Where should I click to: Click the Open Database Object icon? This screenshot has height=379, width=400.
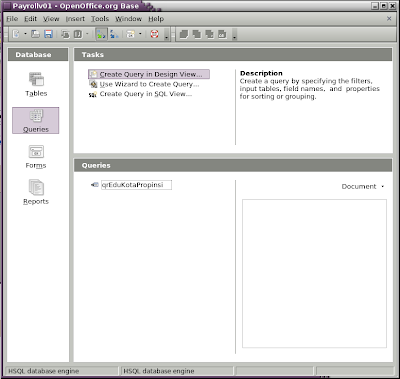(x=184, y=34)
